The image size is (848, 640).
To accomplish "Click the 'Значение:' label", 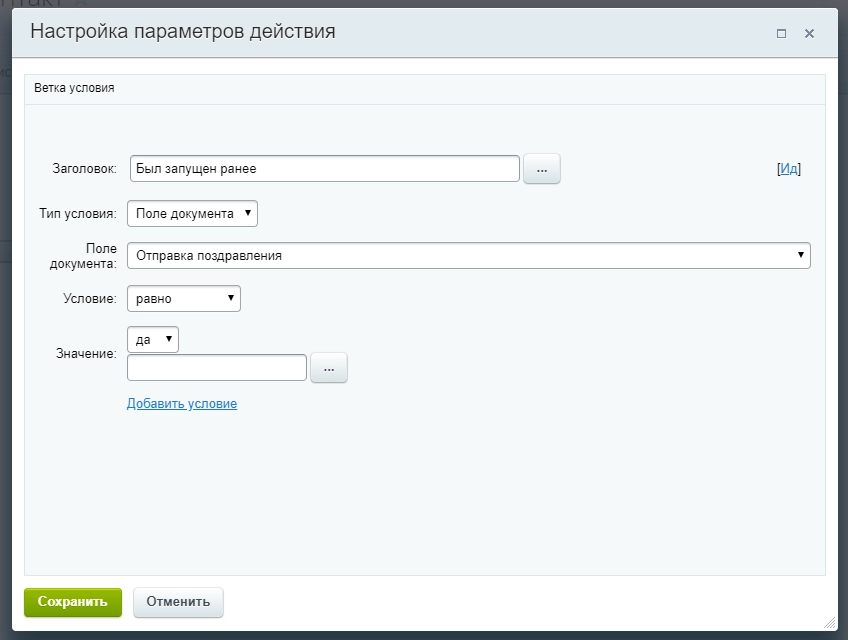I will point(85,354).
